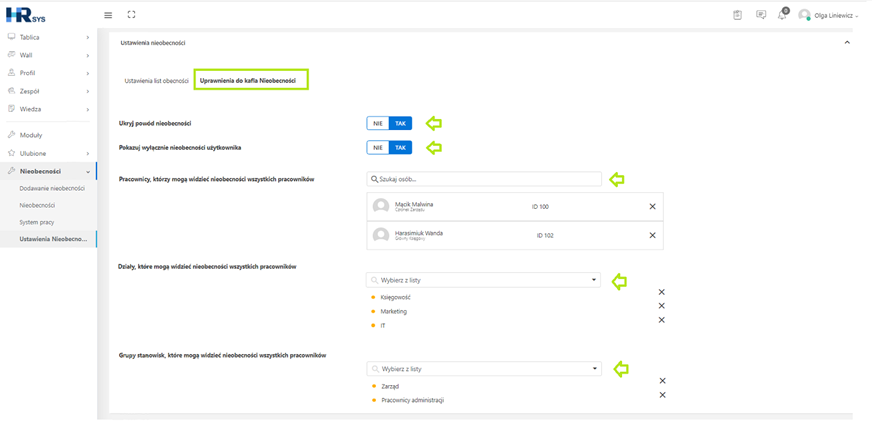Click the Profil person icon
This screenshot has height=431, width=872.
11,72
